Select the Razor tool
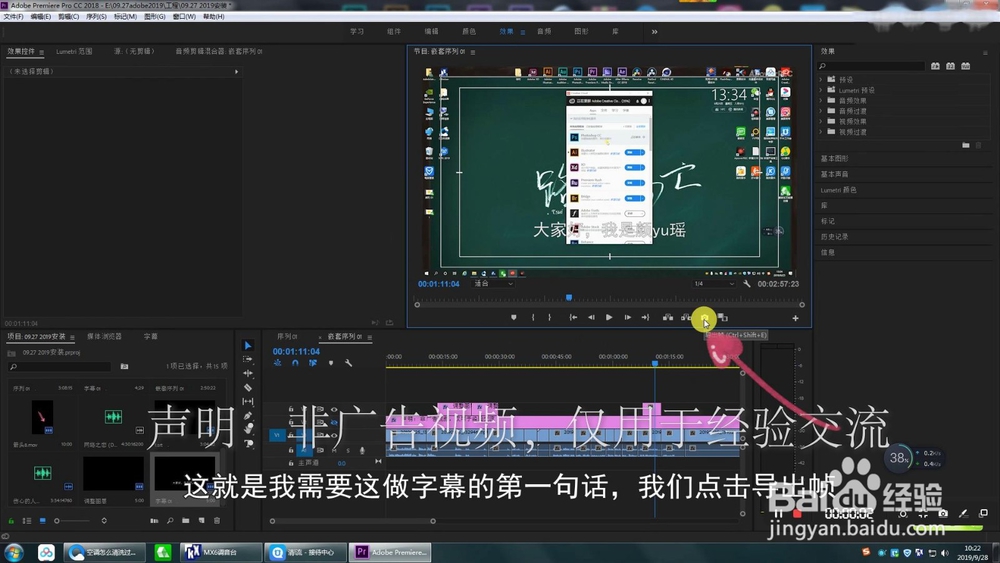The height and width of the screenshot is (563, 1000). (x=248, y=388)
